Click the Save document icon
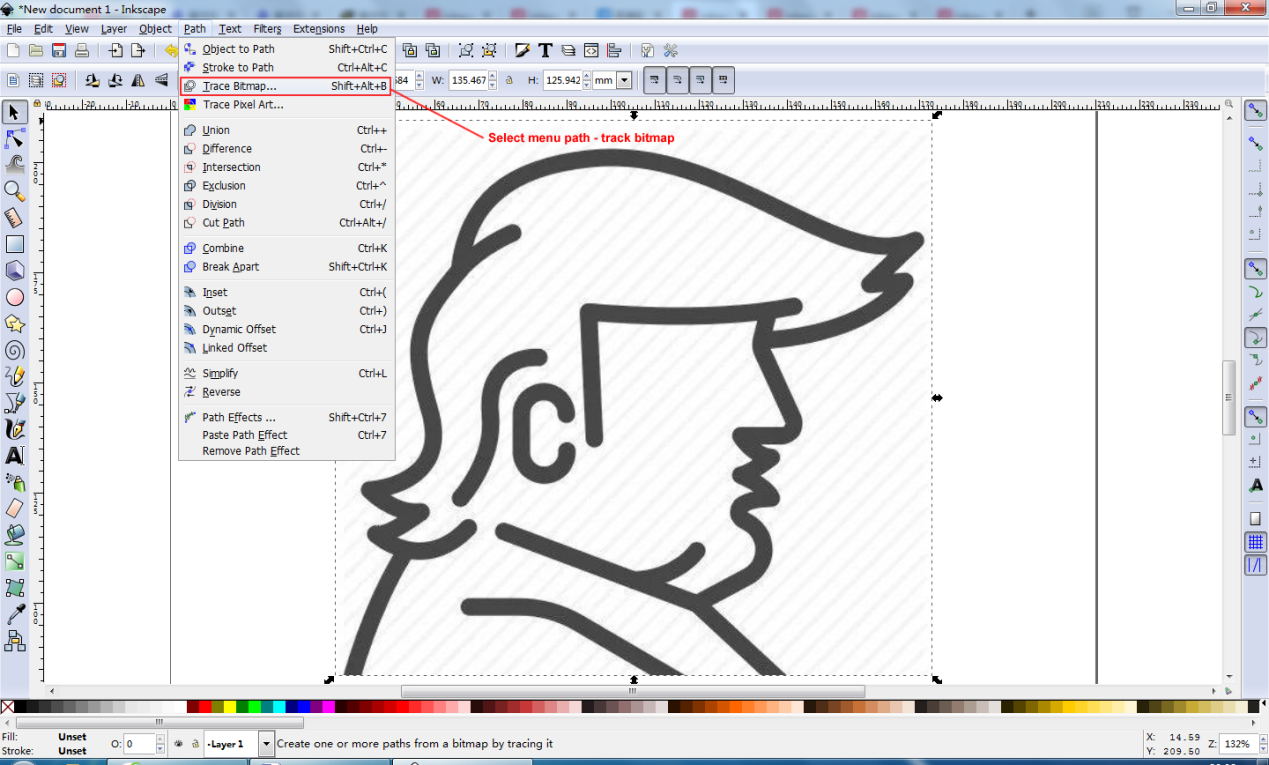Image resolution: width=1269 pixels, height=765 pixels. click(59, 50)
